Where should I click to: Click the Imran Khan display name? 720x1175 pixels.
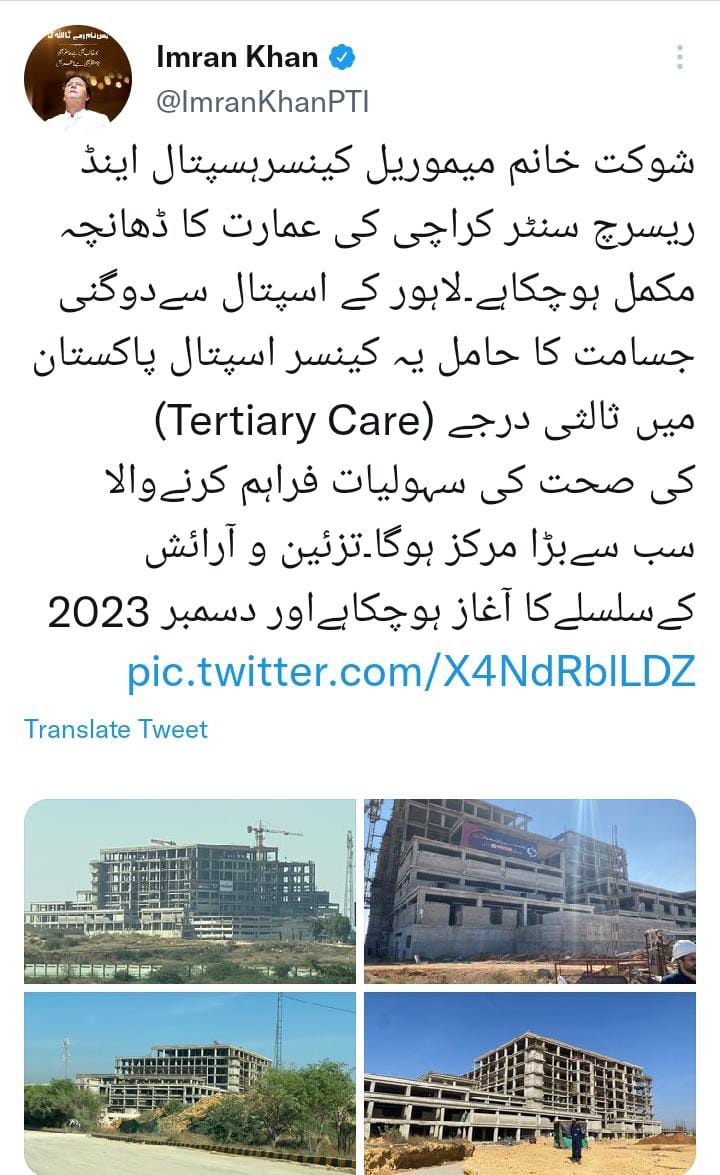(237, 57)
